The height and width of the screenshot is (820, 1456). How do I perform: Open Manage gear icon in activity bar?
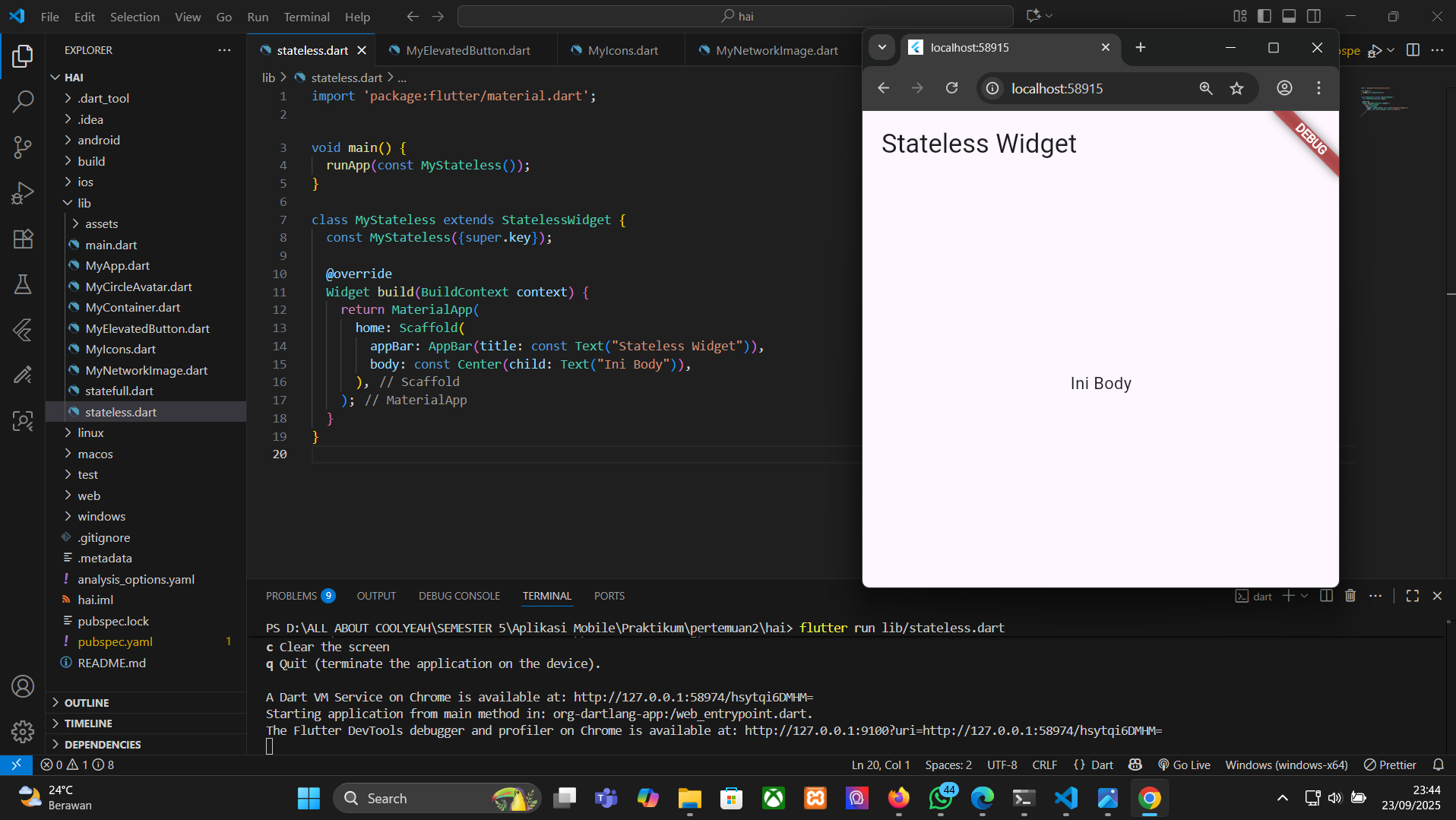point(23,731)
